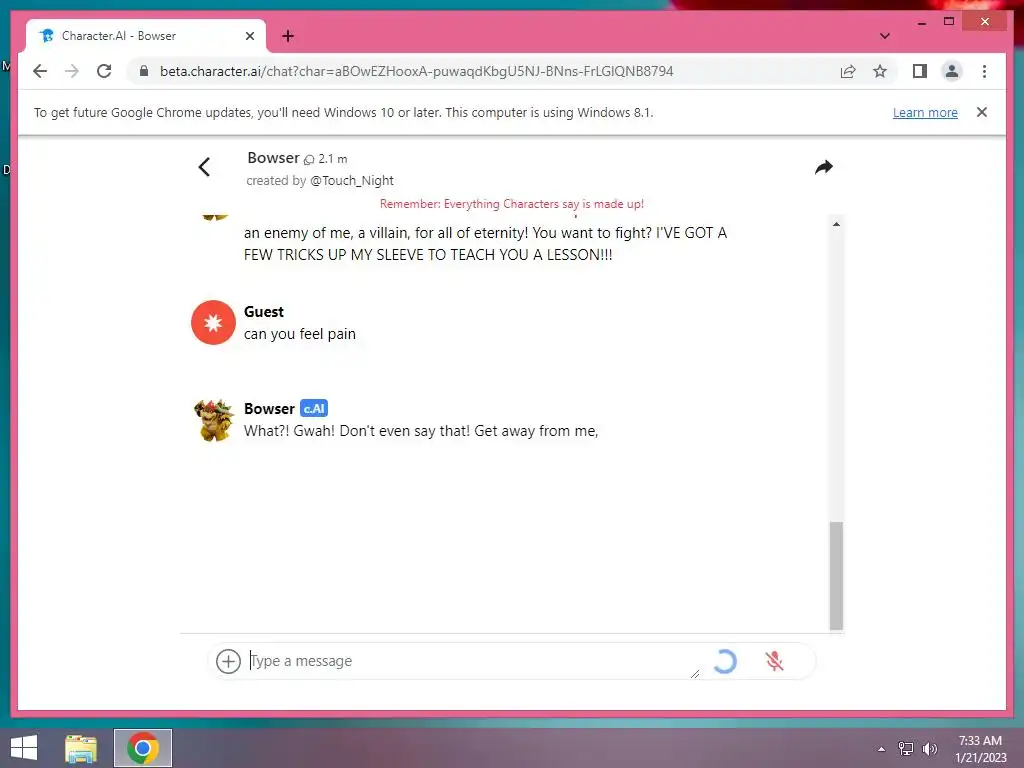
Task: Open the clock showing 7:33 AM
Action: click(x=980, y=749)
